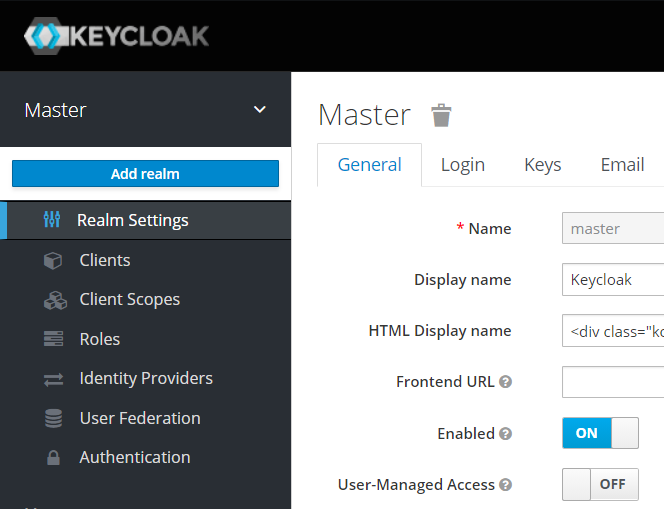Show help tooltip for Enabled

coord(505,434)
